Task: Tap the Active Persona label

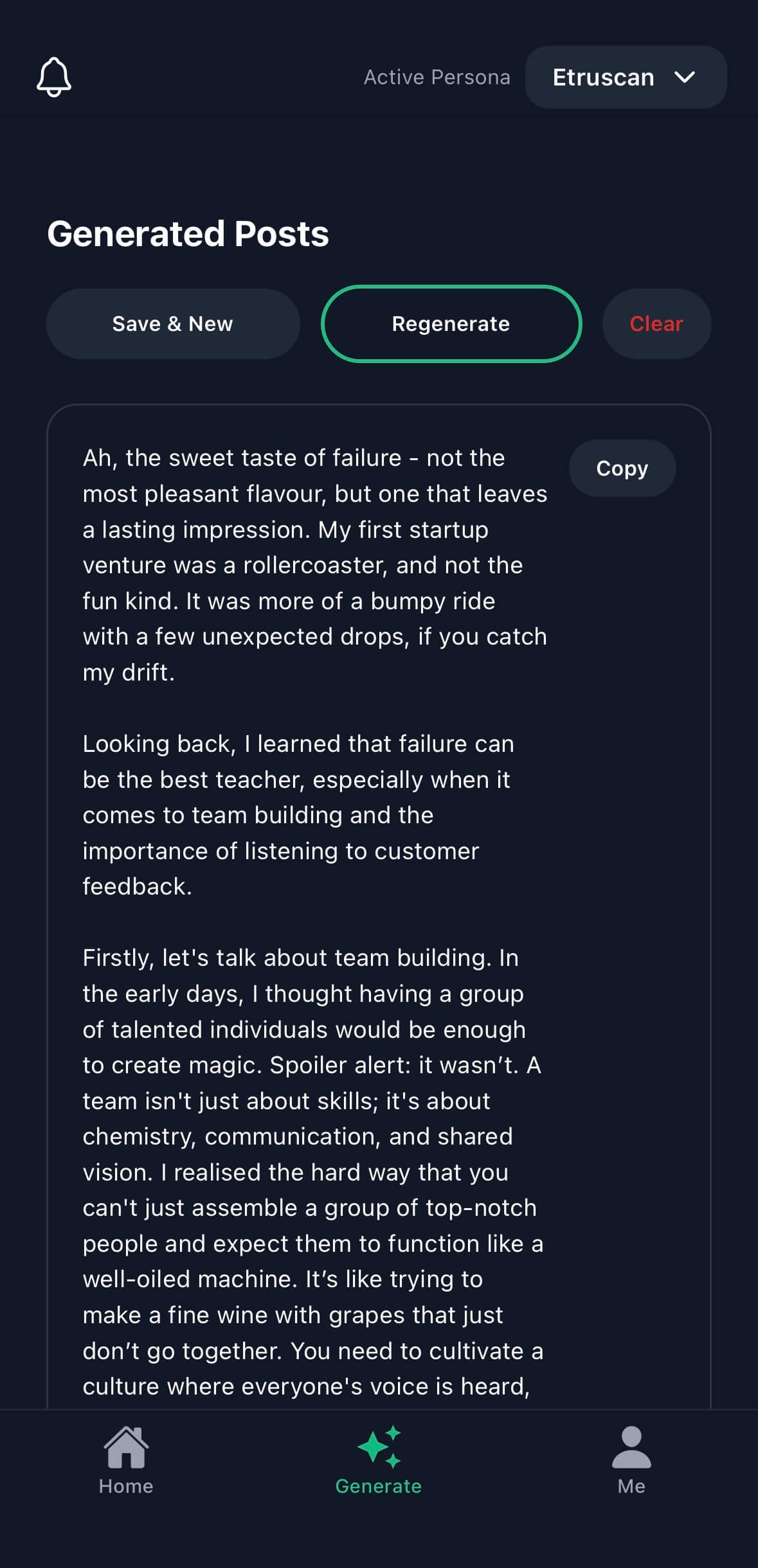Action: point(437,77)
